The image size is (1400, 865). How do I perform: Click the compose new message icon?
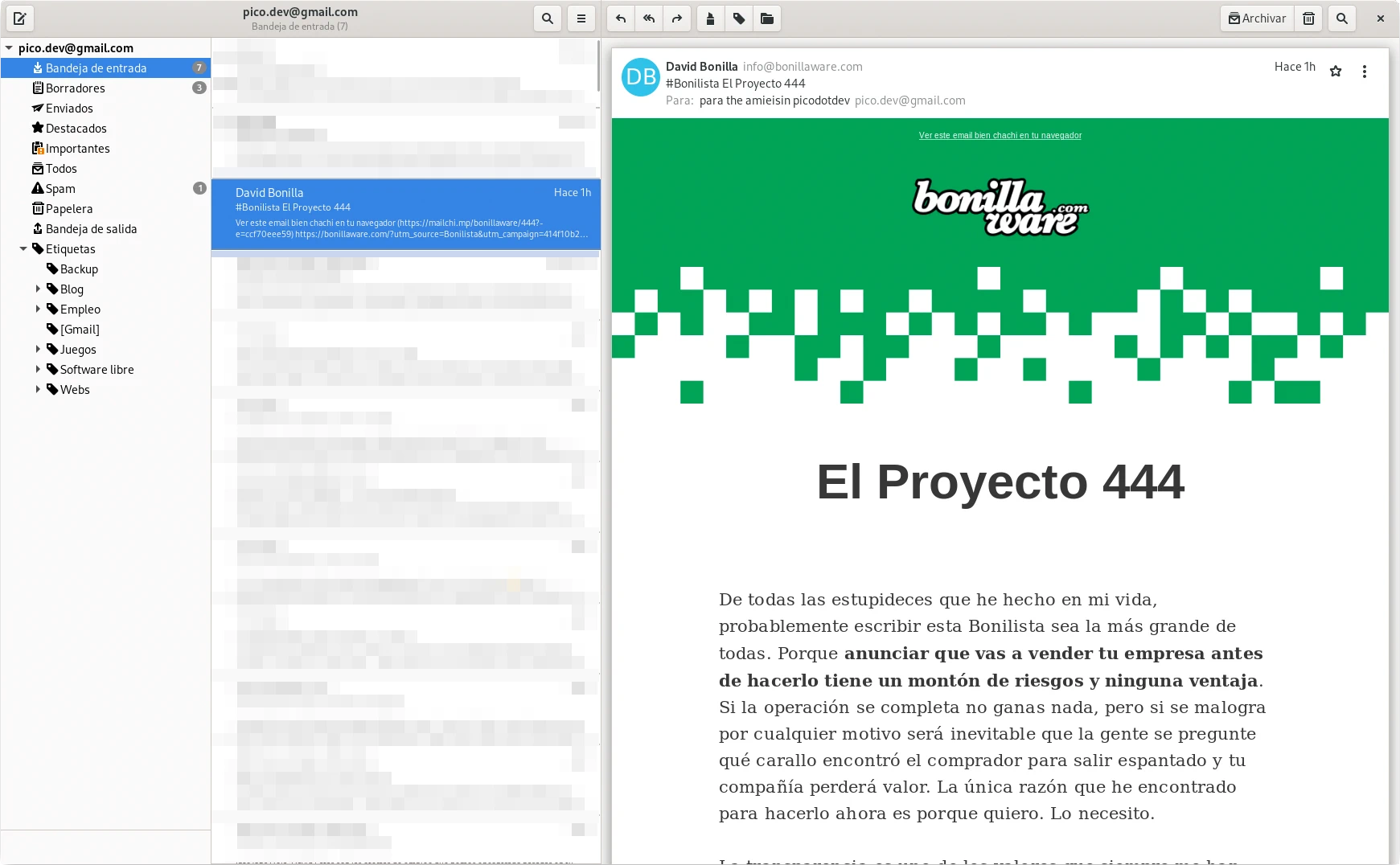20,18
